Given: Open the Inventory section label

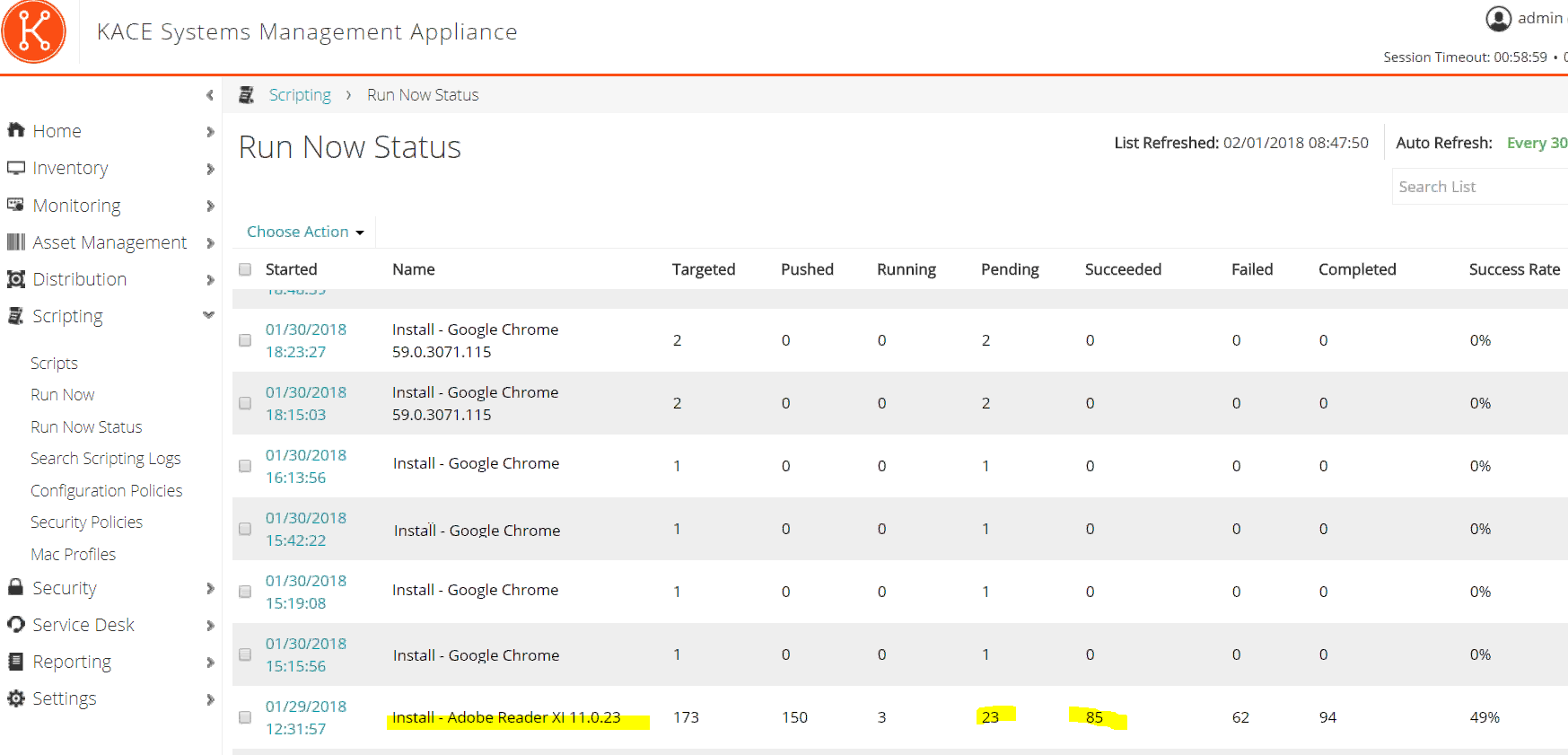Looking at the screenshot, I should [70, 169].
